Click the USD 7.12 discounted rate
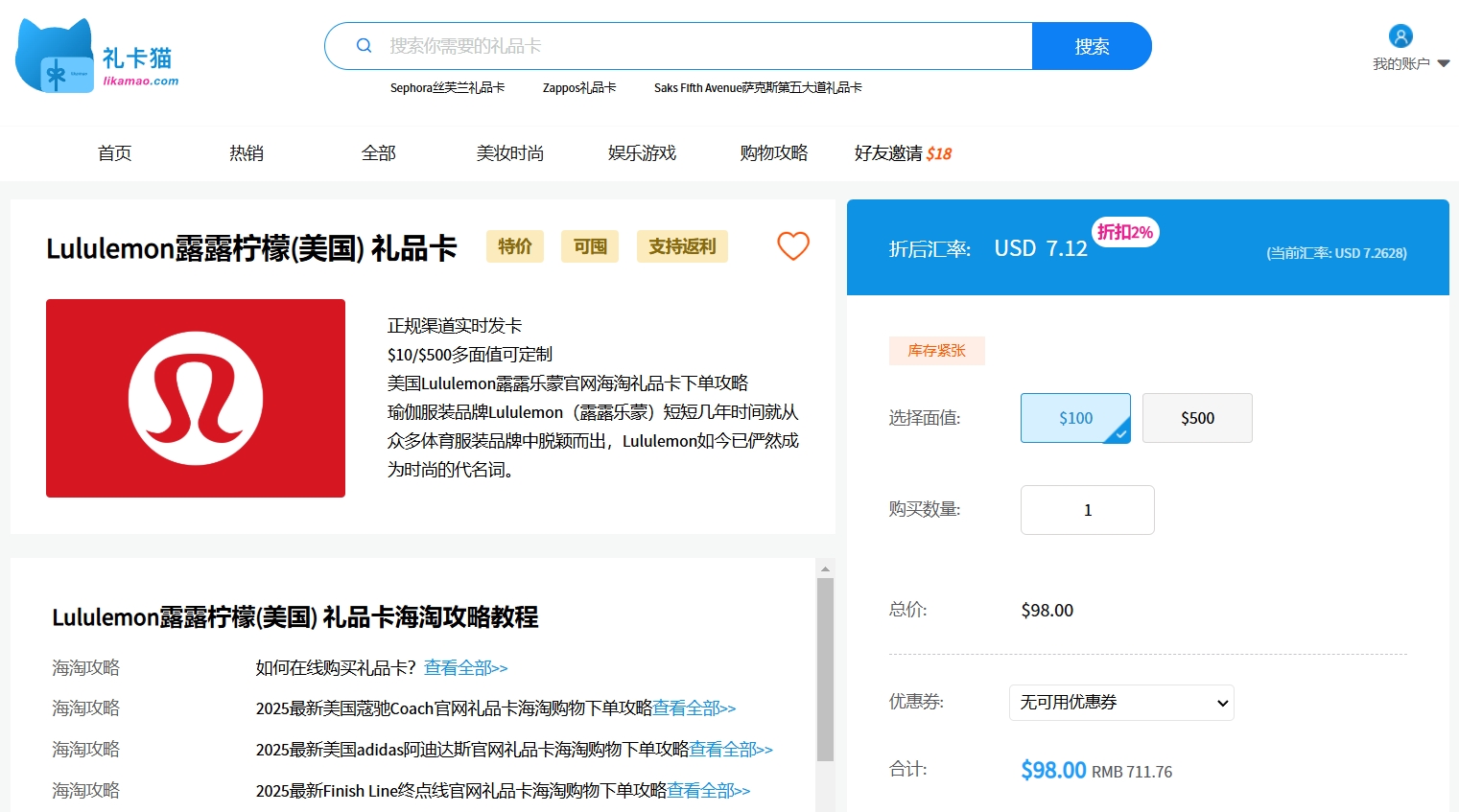 tap(1041, 248)
